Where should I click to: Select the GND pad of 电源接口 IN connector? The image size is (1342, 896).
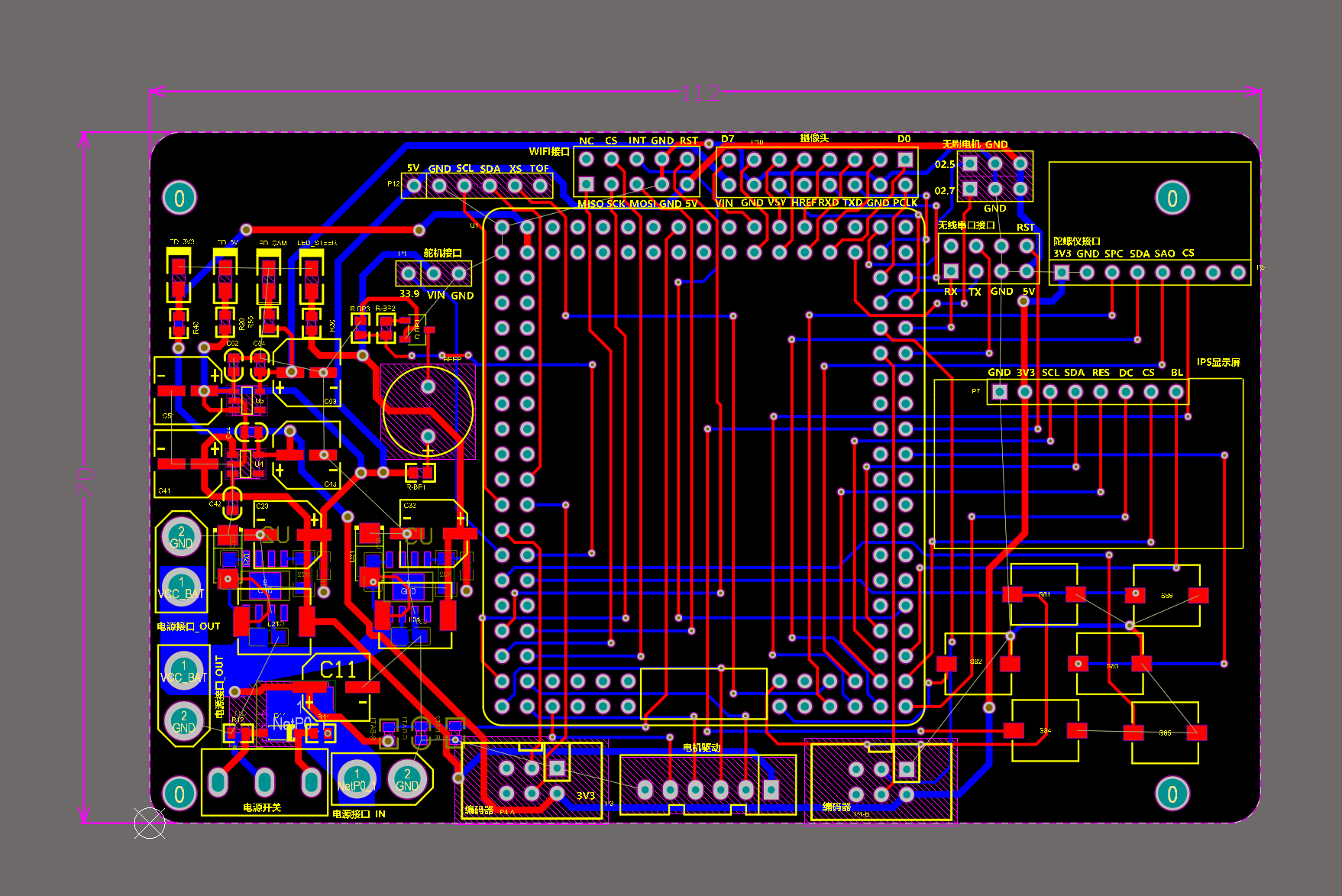(x=407, y=780)
